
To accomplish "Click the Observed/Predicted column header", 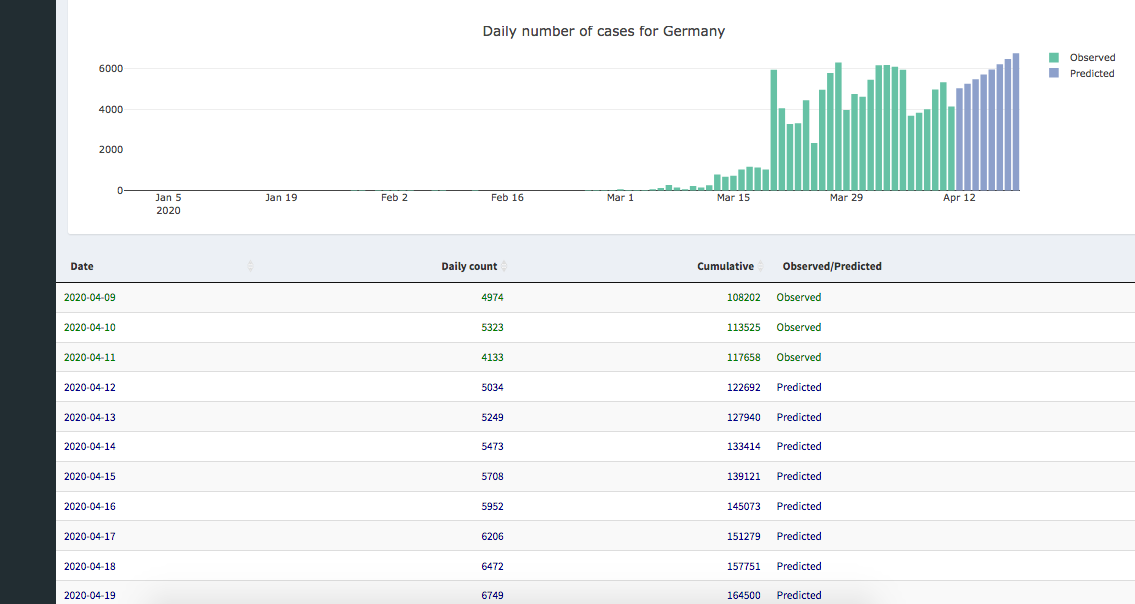I will [832, 267].
